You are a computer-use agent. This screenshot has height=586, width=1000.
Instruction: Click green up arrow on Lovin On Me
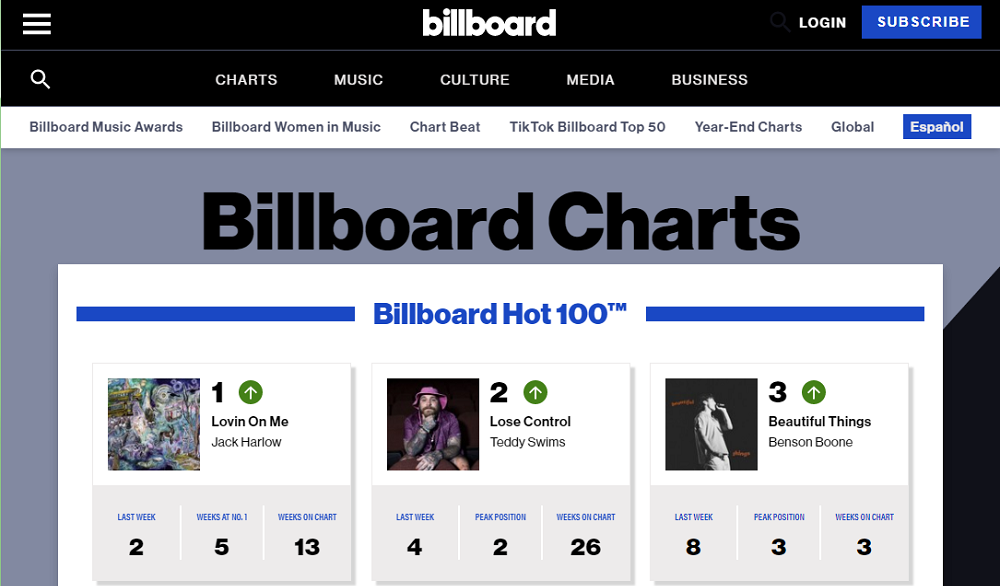(250, 392)
